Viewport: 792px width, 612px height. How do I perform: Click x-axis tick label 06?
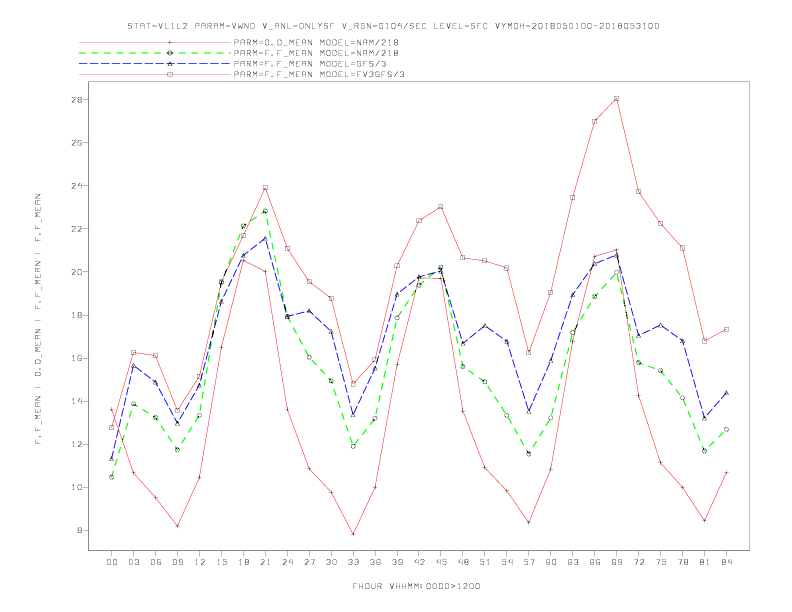[156, 562]
